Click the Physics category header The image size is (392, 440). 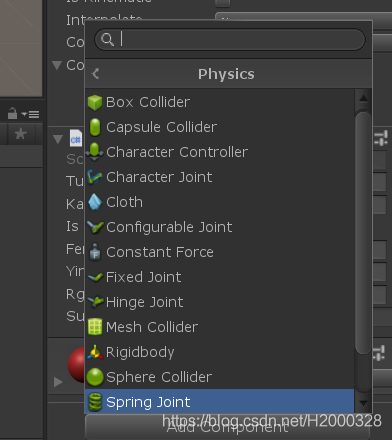[x=228, y=74]
